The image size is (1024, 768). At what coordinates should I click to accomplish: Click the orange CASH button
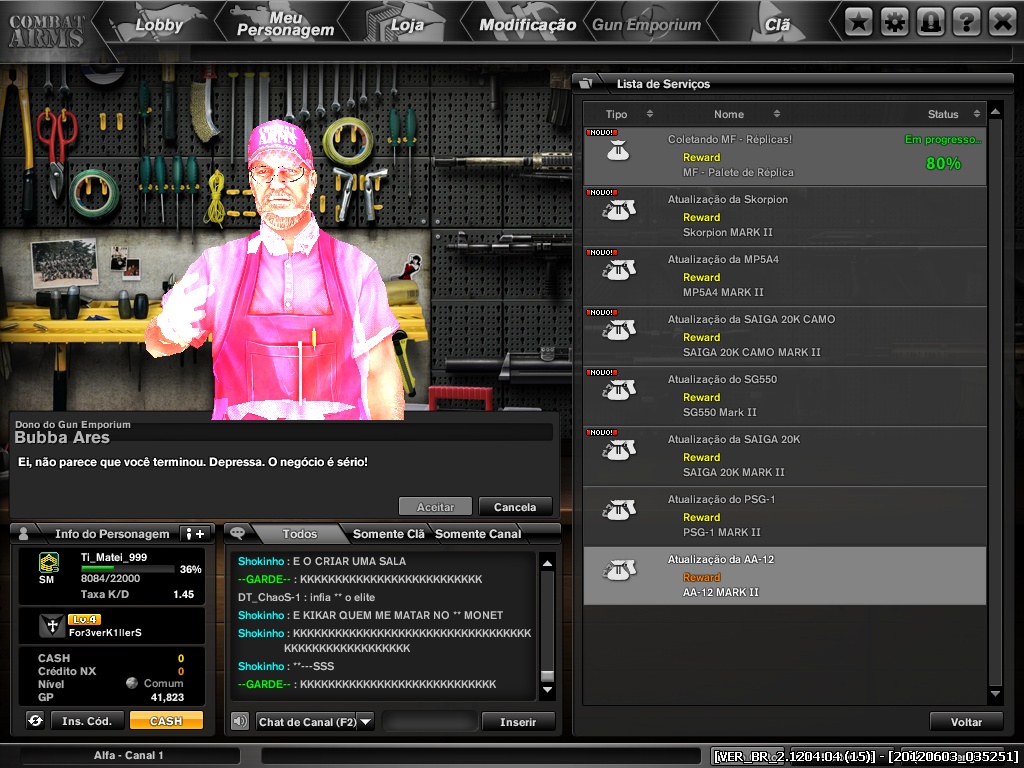pyautogui.click(x=166, y=720)
